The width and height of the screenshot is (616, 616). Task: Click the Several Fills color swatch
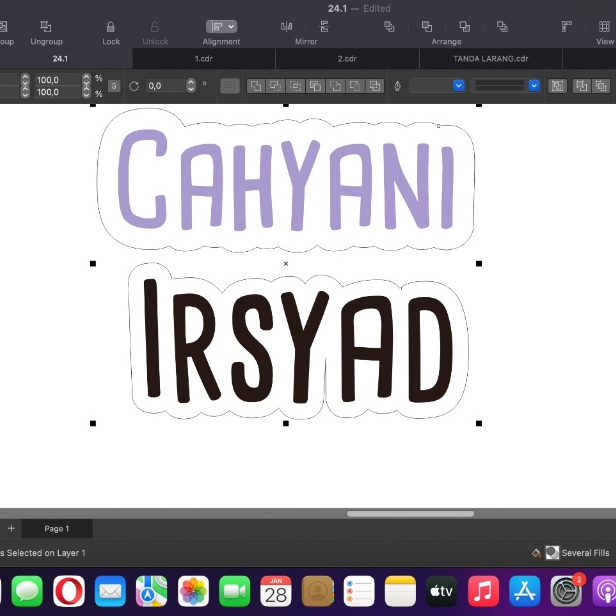coord(551,552)
